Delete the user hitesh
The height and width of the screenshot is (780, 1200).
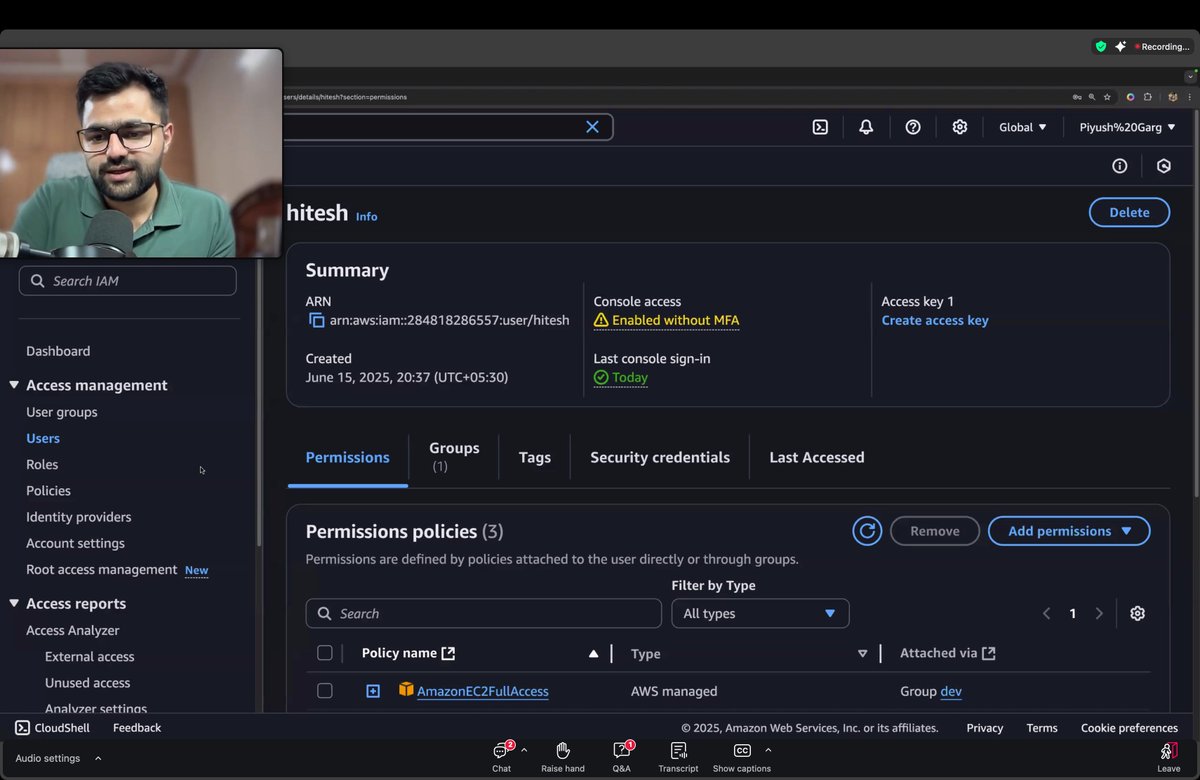coord(1129,212)
